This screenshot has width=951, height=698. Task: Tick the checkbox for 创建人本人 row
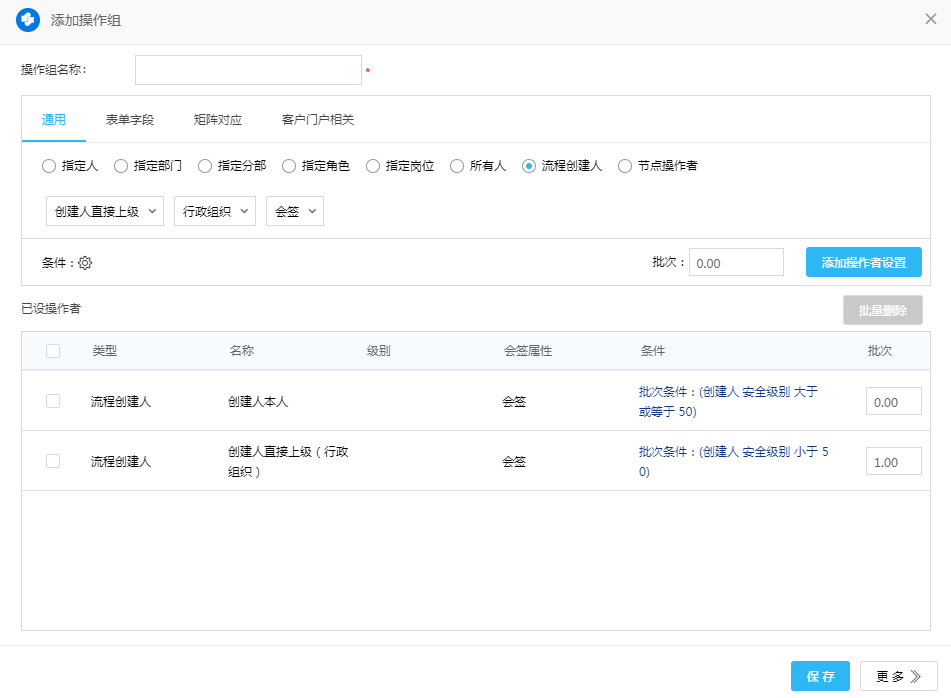point(53,401)
